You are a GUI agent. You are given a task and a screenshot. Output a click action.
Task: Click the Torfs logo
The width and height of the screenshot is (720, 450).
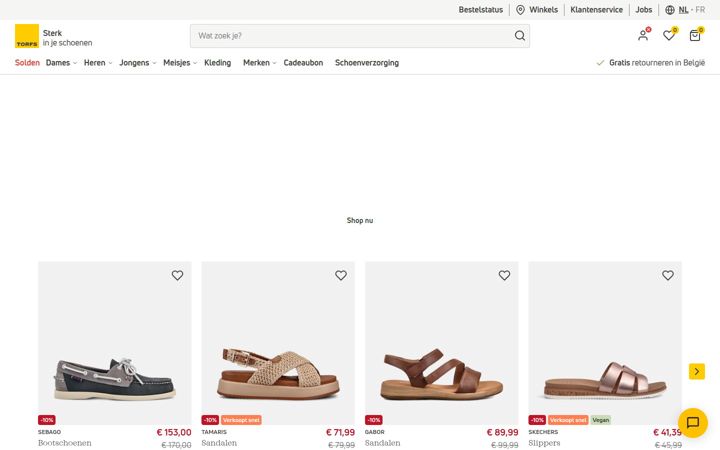pos(27,36)
